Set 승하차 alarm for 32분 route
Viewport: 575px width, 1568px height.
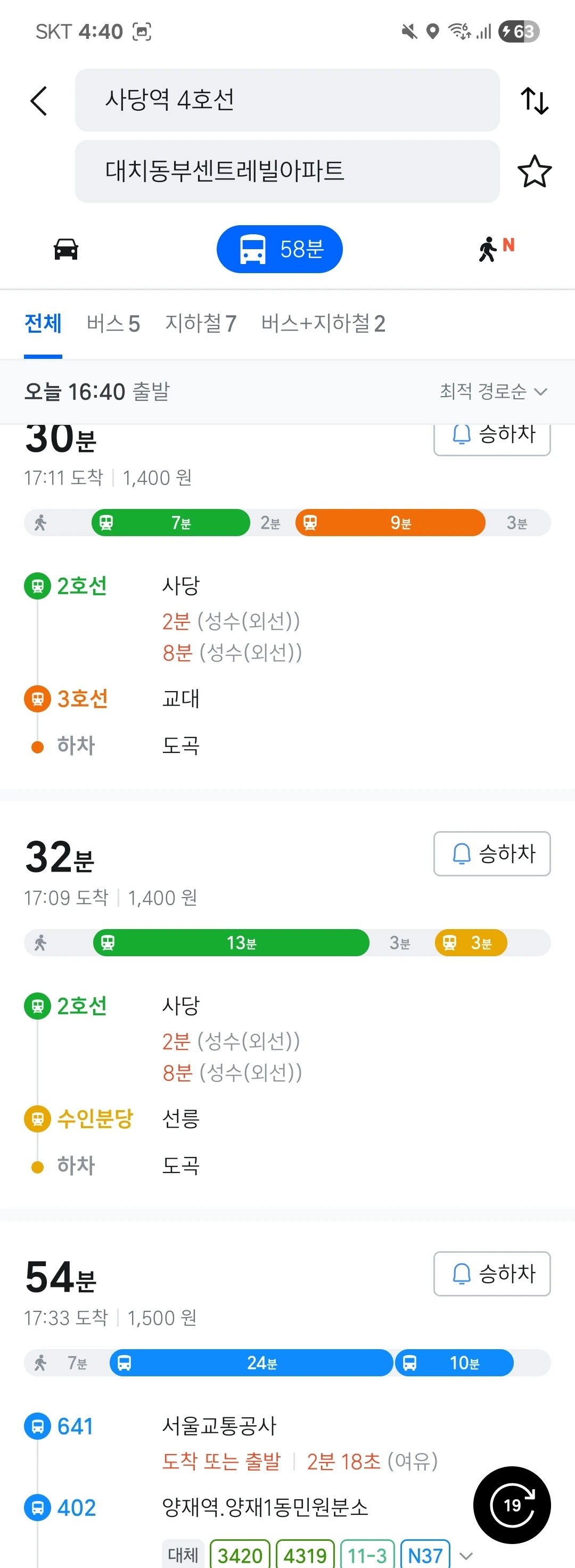491,853
